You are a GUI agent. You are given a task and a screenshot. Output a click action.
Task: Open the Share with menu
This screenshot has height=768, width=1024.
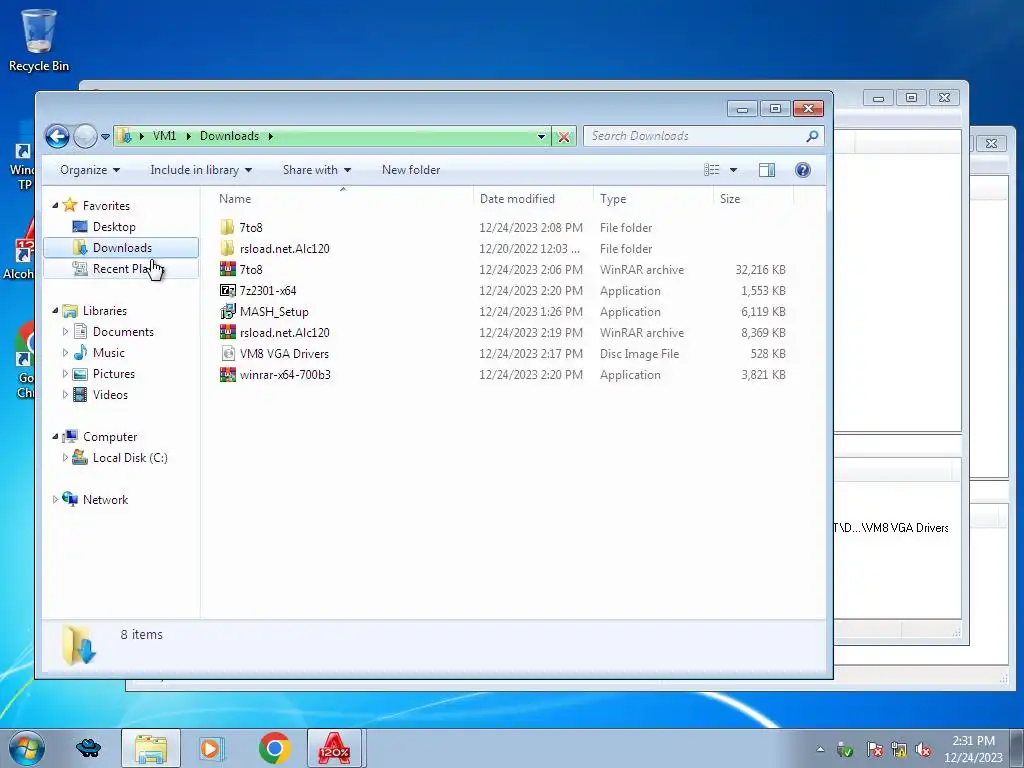click(317, 170)
